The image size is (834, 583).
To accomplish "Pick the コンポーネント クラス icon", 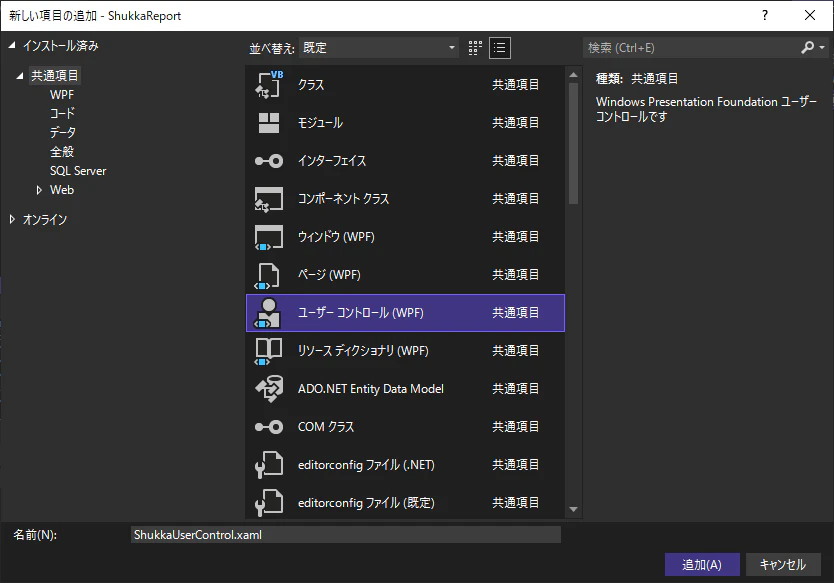I will pyautogui.click(x=269, y=199).
